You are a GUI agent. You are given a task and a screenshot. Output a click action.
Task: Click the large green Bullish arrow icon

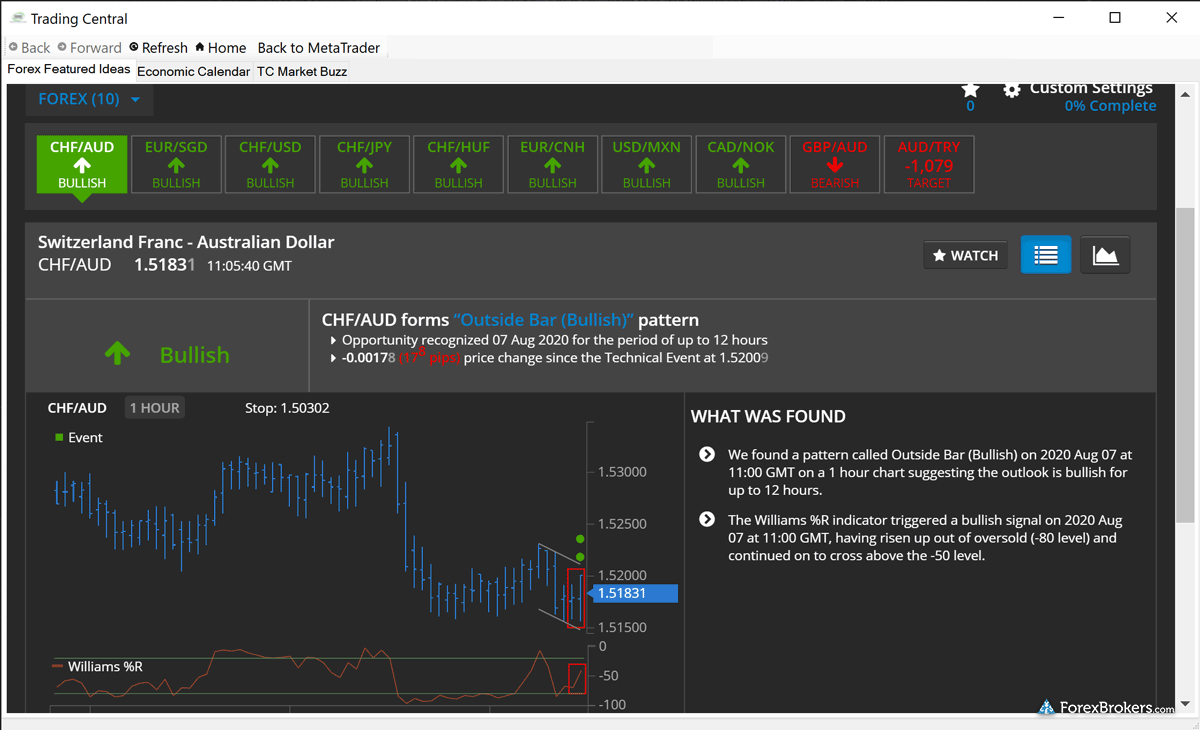pyautogui.click(x=118, y=354)
